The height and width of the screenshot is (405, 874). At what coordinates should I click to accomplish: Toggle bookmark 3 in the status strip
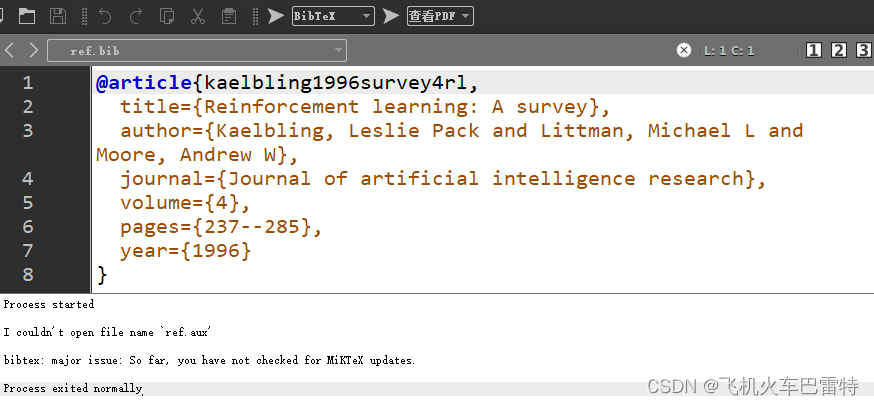[x=862, y=50]
